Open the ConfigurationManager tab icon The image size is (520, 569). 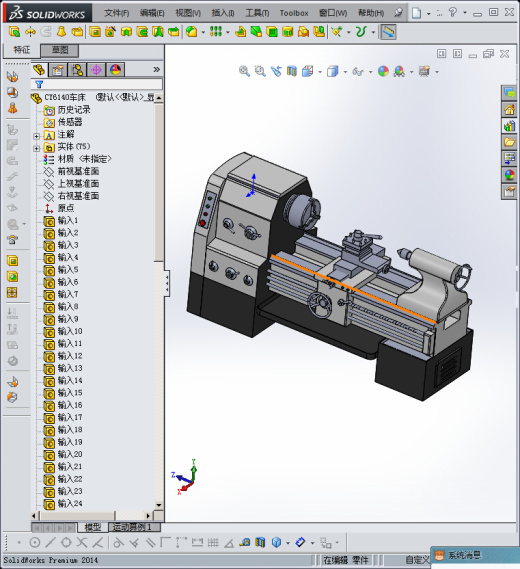click(x=77, y=69)
